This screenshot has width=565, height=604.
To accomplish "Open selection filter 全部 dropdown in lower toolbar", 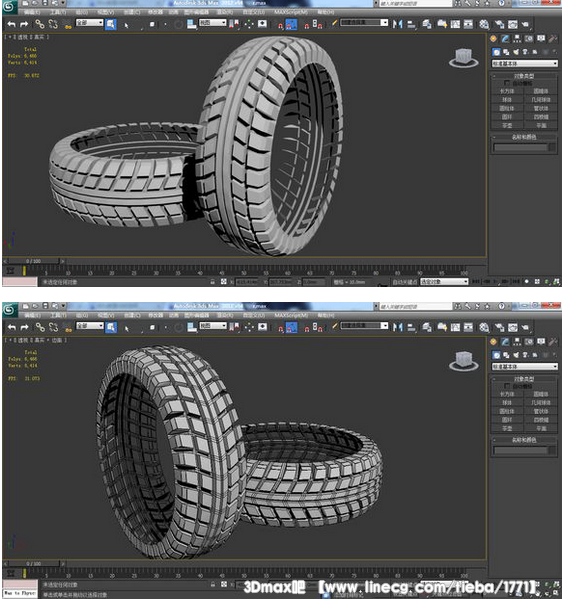I will (x=90, y=326).
